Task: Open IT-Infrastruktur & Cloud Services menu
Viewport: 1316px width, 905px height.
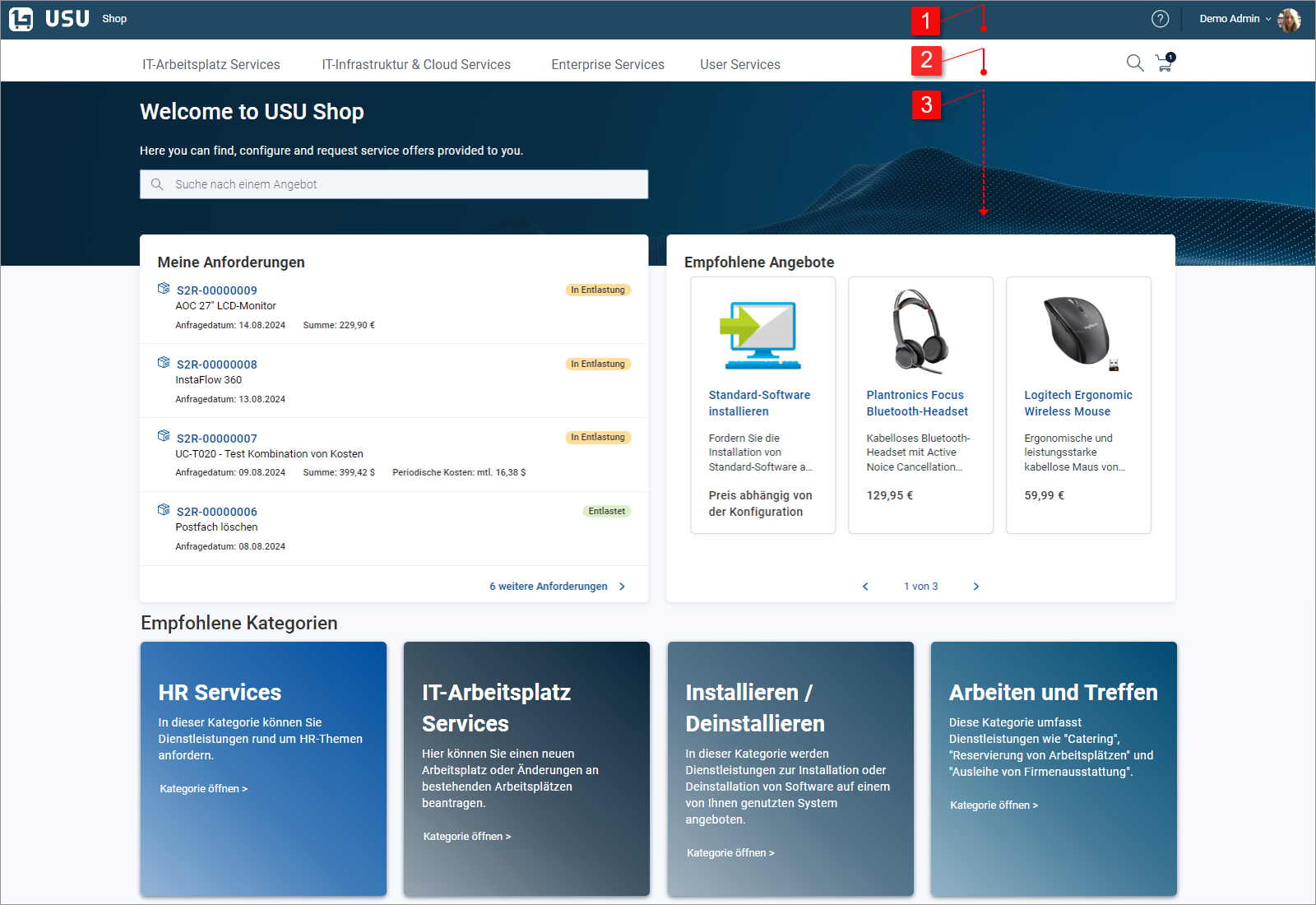Action: pos(416,64)
